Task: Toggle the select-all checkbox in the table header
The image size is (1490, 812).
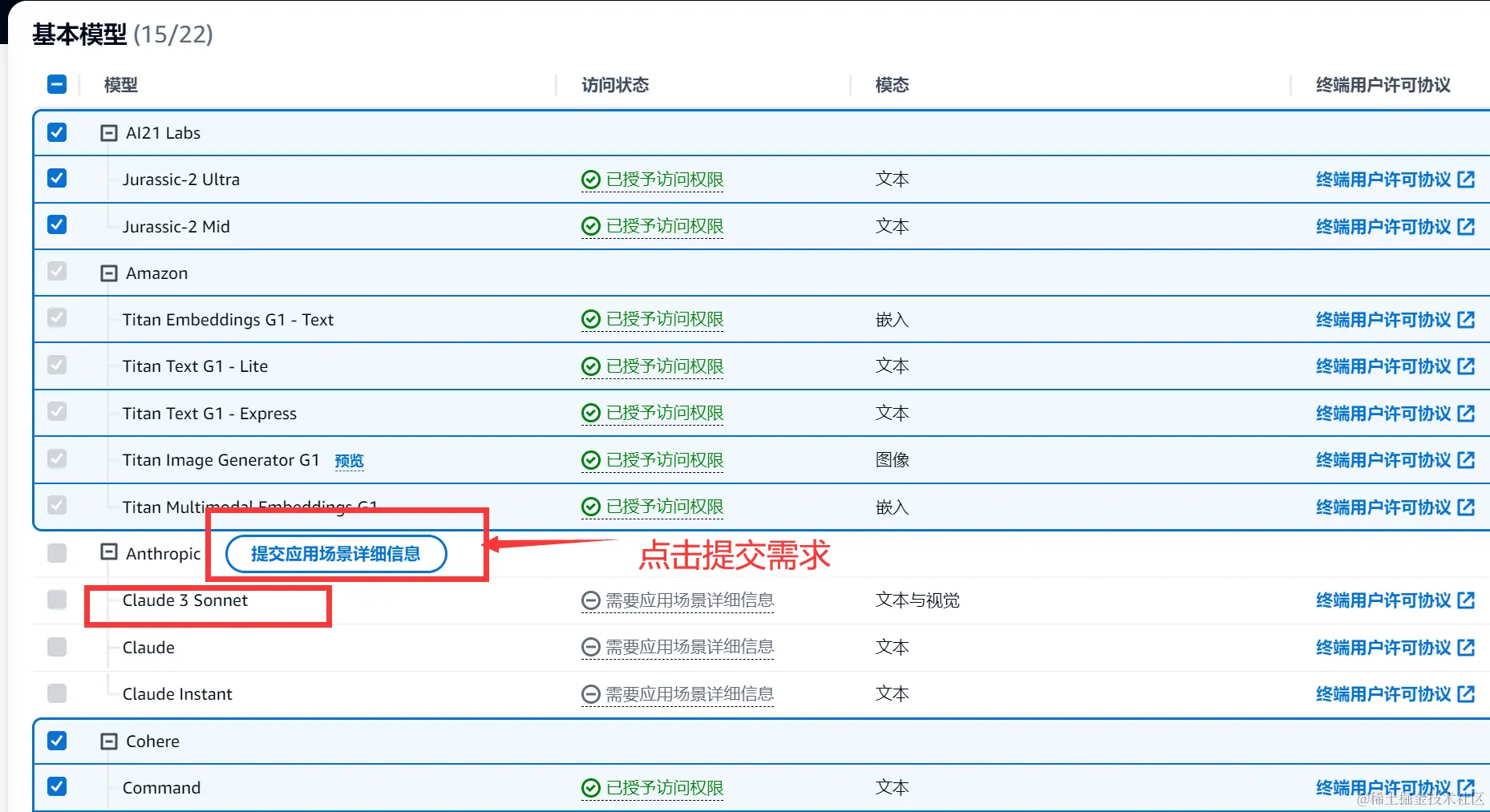Action: point(57,84)
